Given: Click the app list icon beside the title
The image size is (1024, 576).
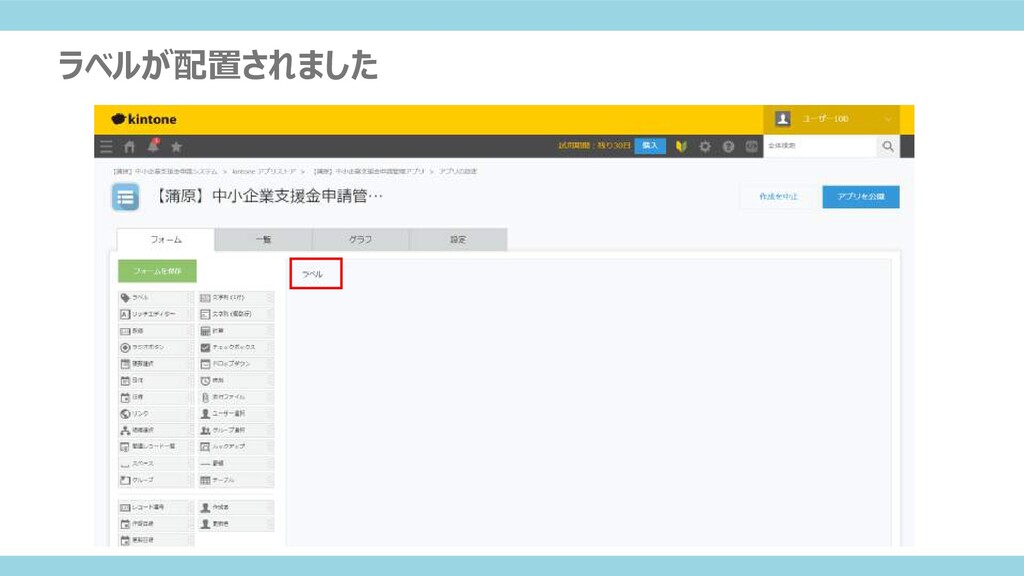Looking at the screenshot, I should click(x=125, y=197).
